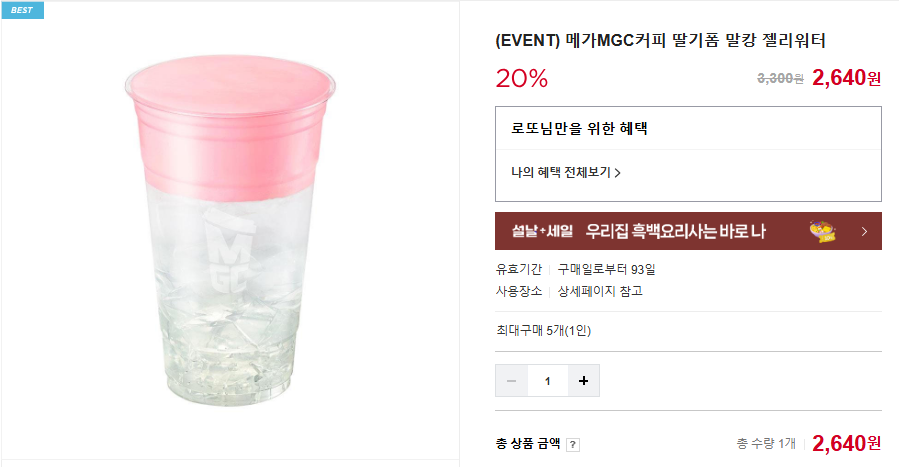
Task: Click the BEST badge on the product image
Action: (22, 10)
